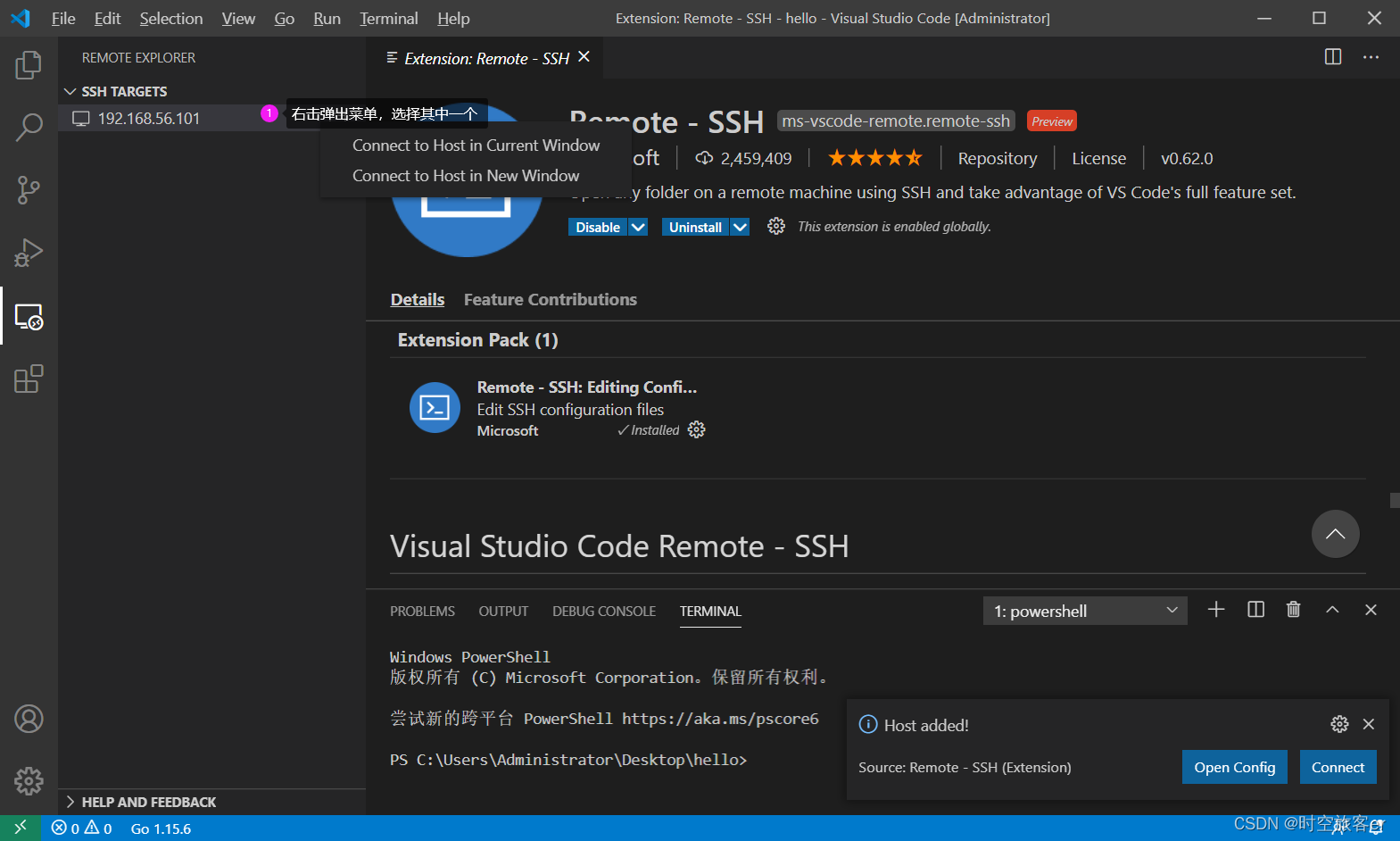Open the Selection menu

170,18
